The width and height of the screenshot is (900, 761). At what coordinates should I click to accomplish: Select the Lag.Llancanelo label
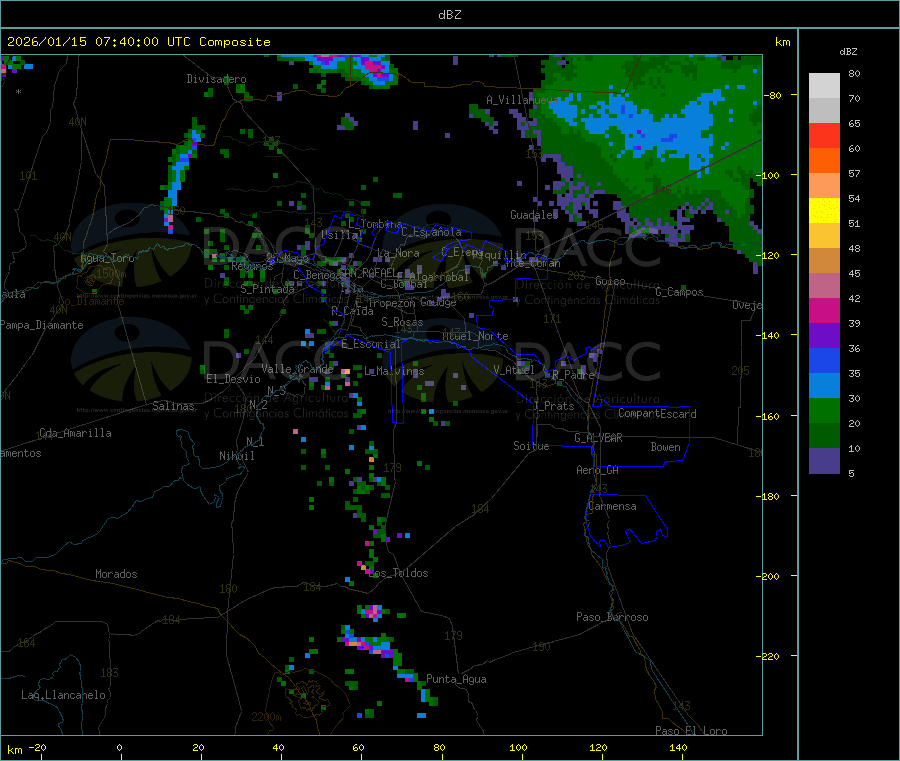[64, 695]
